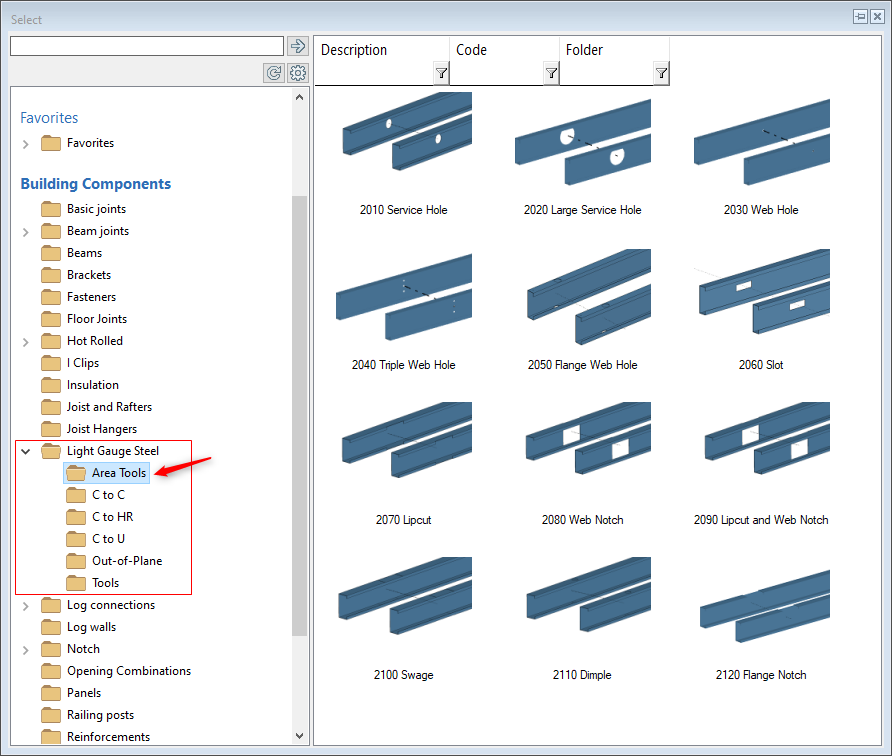This screenshot has width=892, height=756.
Task: Collapse the Light Gauge Steel folder
Action: [26, 451]
